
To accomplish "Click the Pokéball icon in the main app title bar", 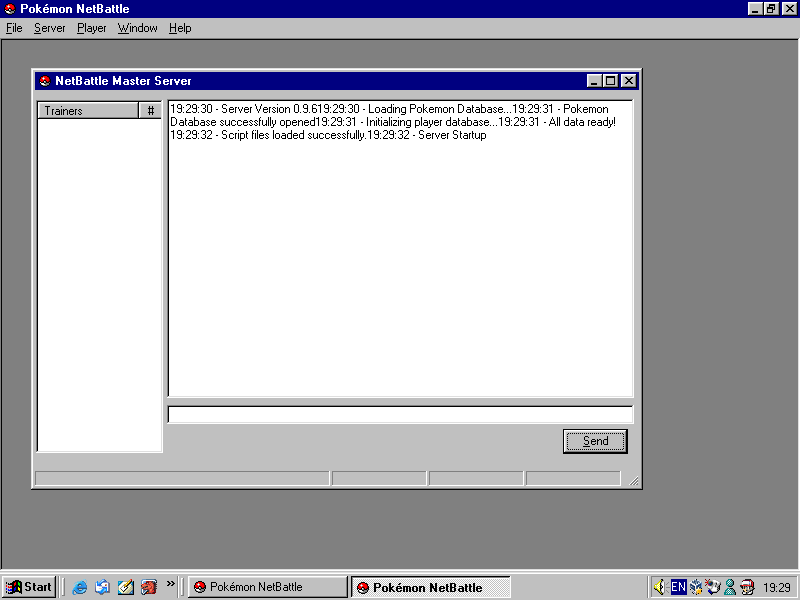I will (9, 9).
